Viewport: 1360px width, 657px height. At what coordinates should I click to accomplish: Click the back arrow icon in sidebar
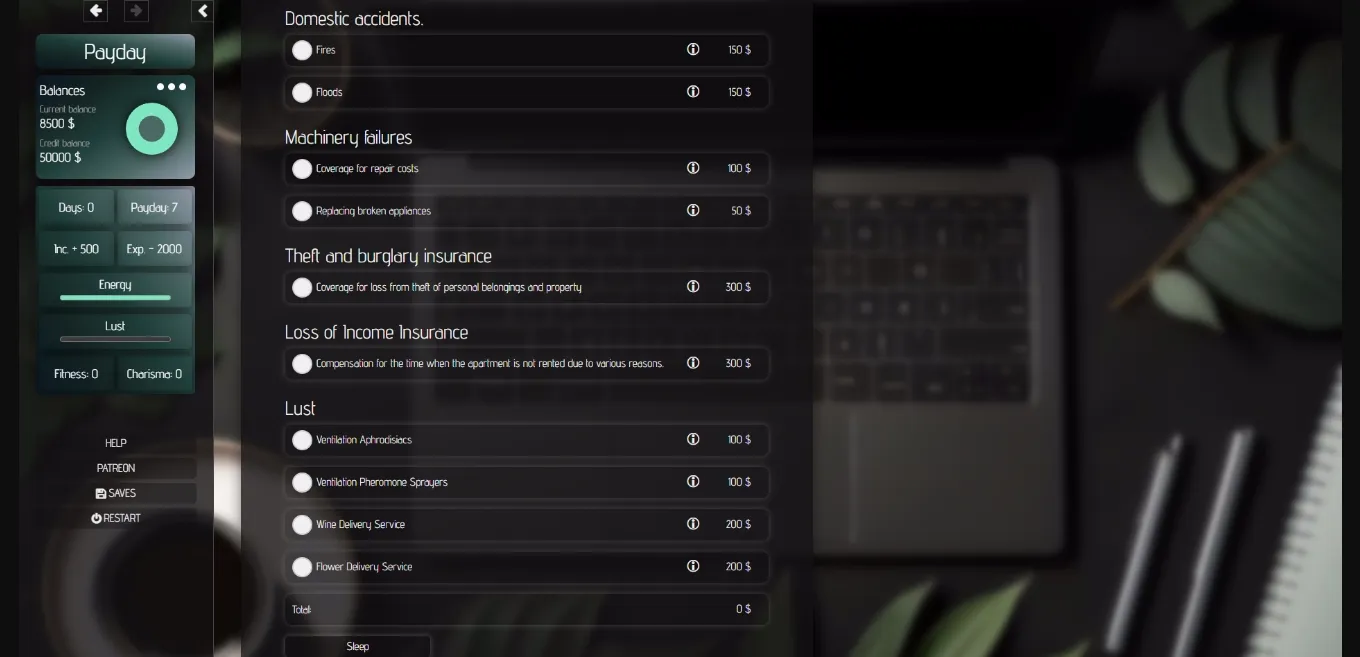pyautogui.click(x=96, y=11)
